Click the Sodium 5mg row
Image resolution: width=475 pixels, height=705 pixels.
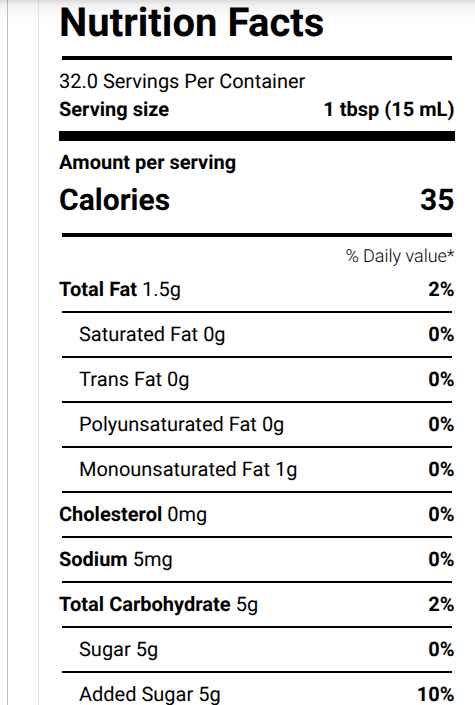257,559
